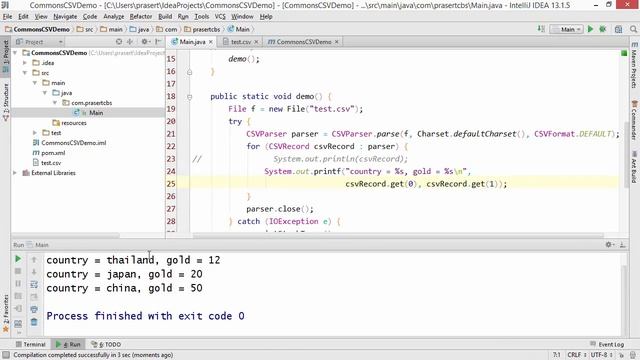The height and width of the screenshot is (360, 640).
Task: Collapse the java folder
Action: pyautogui.click(x=45, y=93)
